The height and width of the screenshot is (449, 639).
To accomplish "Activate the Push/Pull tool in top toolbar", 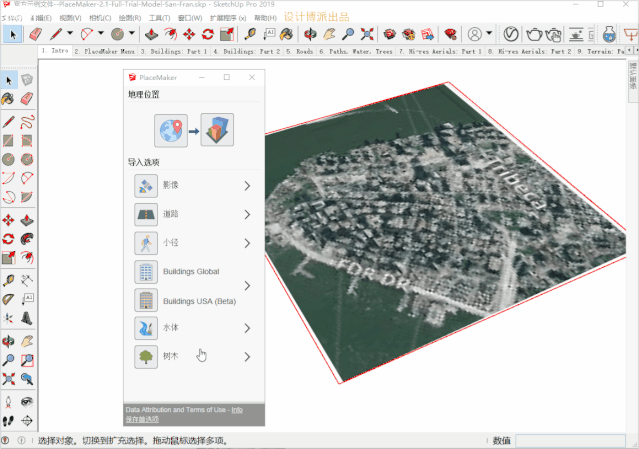I will point(152,34).
